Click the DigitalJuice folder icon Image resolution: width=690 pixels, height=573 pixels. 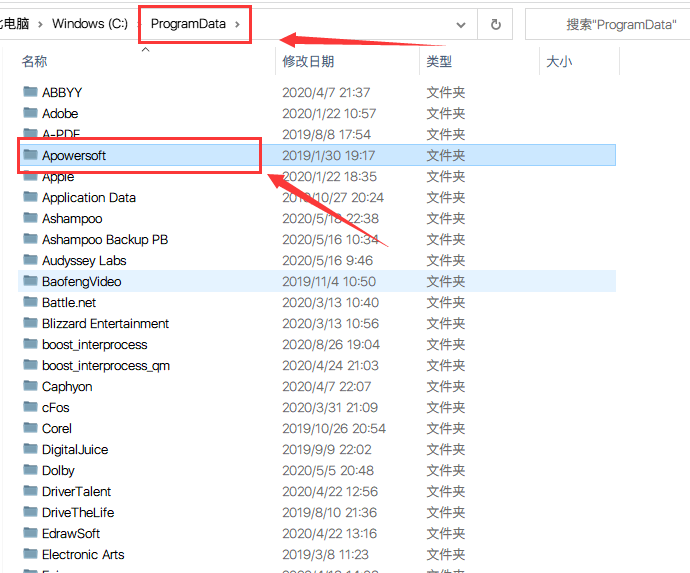click(30, 448)
